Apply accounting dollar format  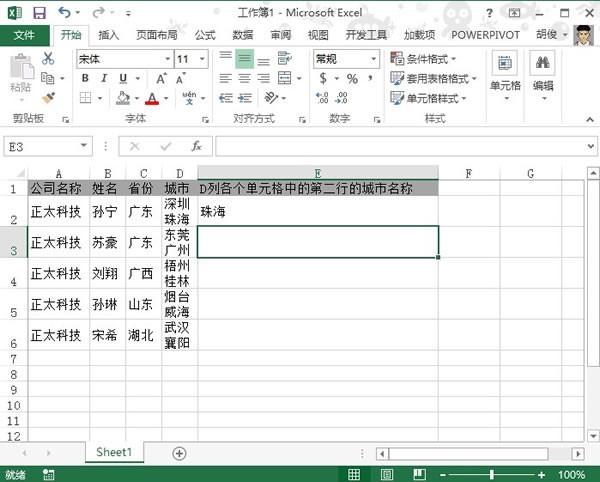coord(323,78)
